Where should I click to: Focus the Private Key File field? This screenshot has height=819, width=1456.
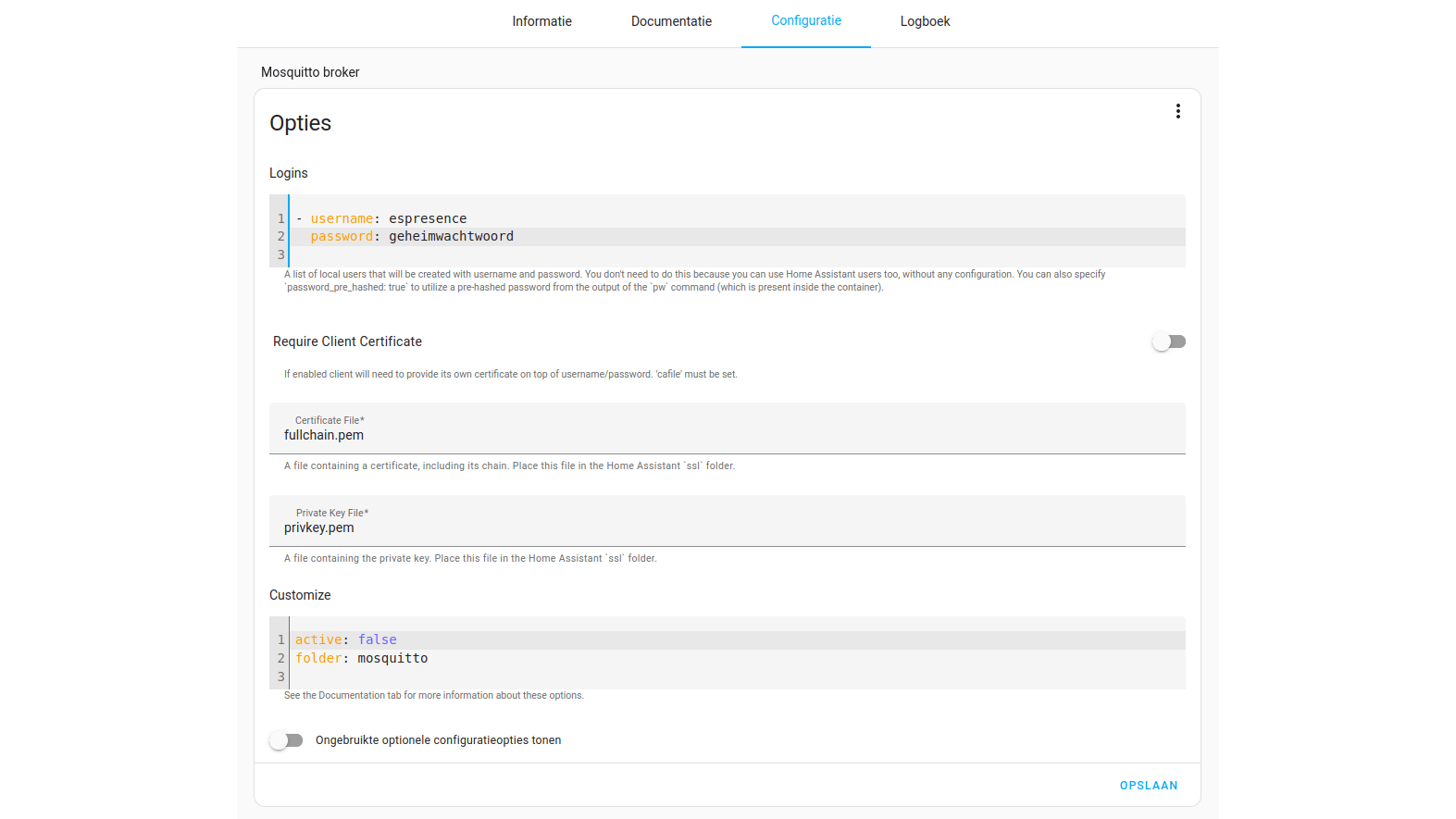coord(727,527)
